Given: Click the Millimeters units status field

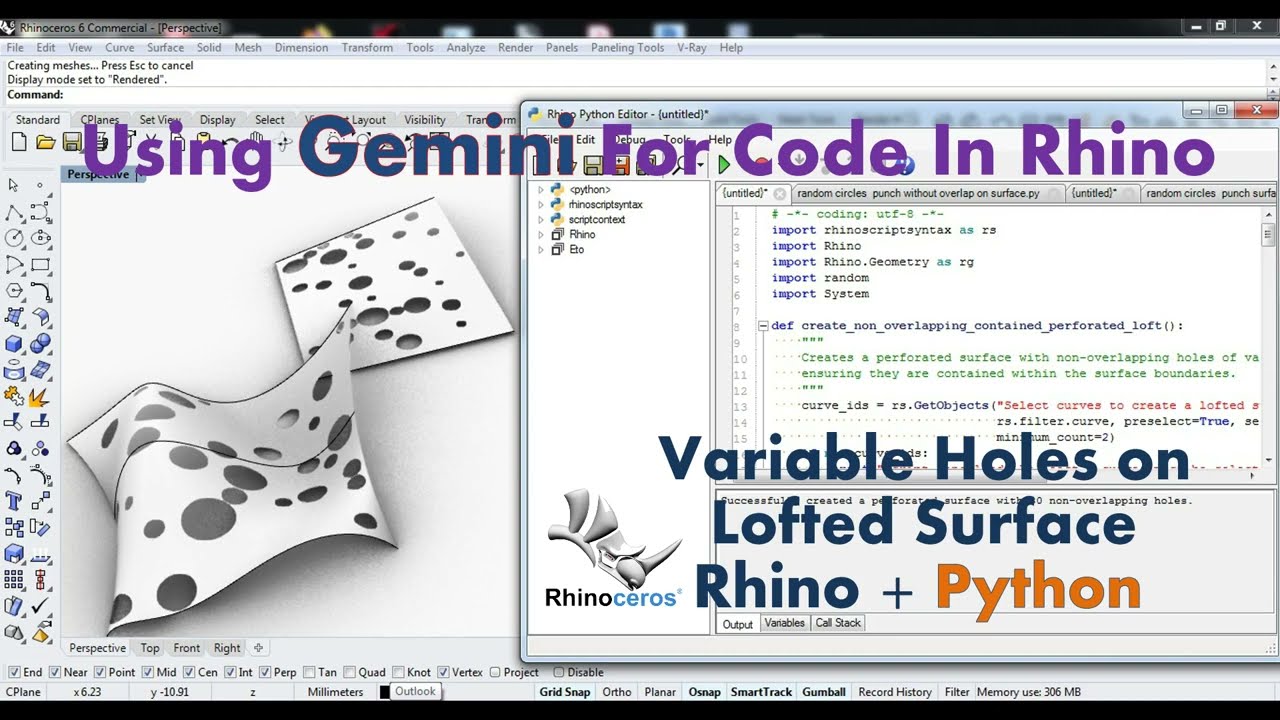Looking at the screenshot, I should click(x=336, y=692).
